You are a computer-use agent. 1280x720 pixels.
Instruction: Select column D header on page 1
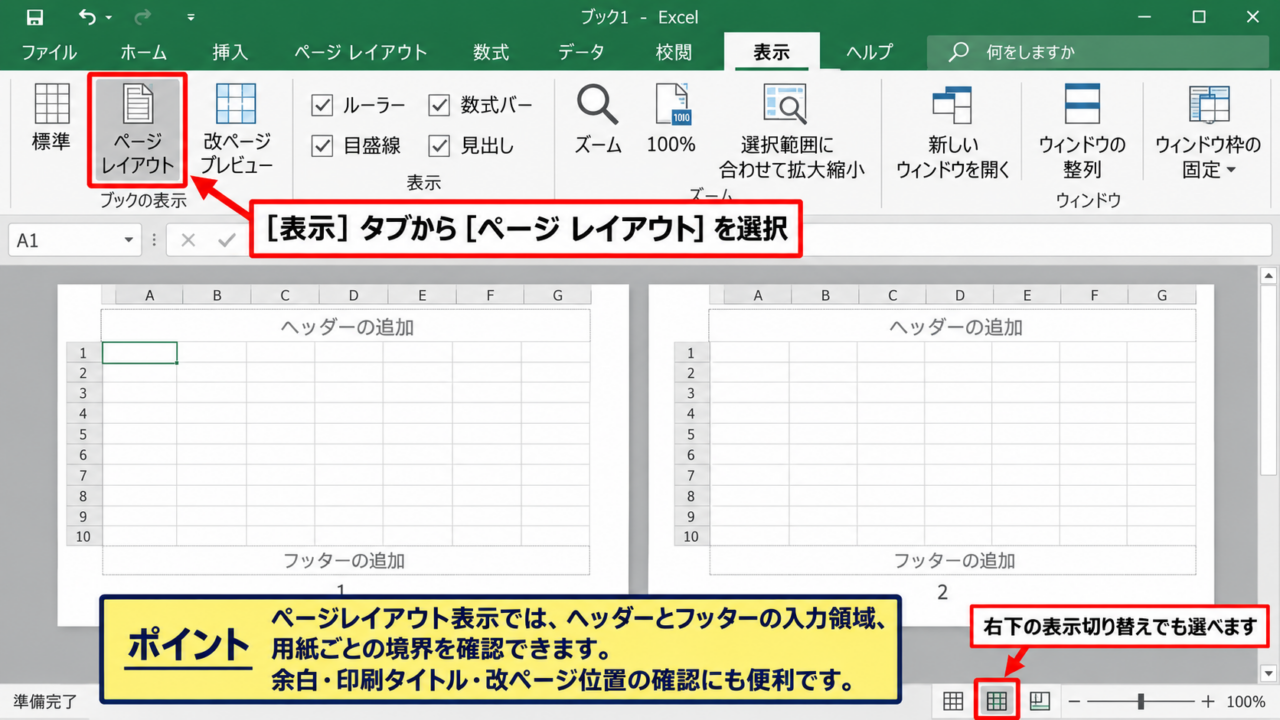pos(353,295)
